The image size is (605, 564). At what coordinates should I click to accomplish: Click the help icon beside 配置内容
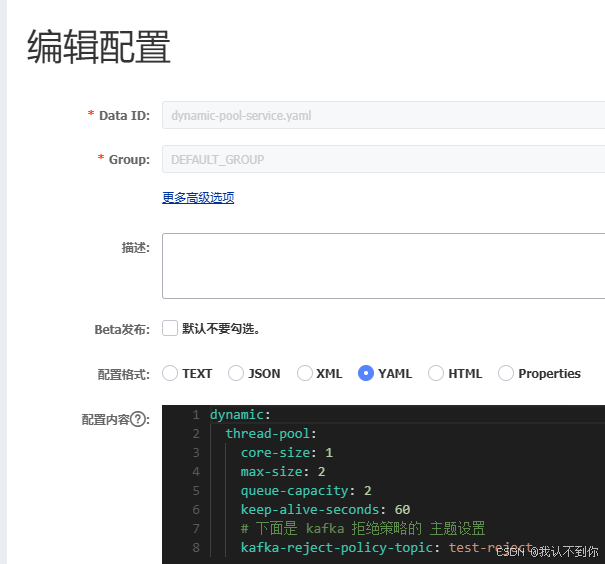(x=138, y=419)
